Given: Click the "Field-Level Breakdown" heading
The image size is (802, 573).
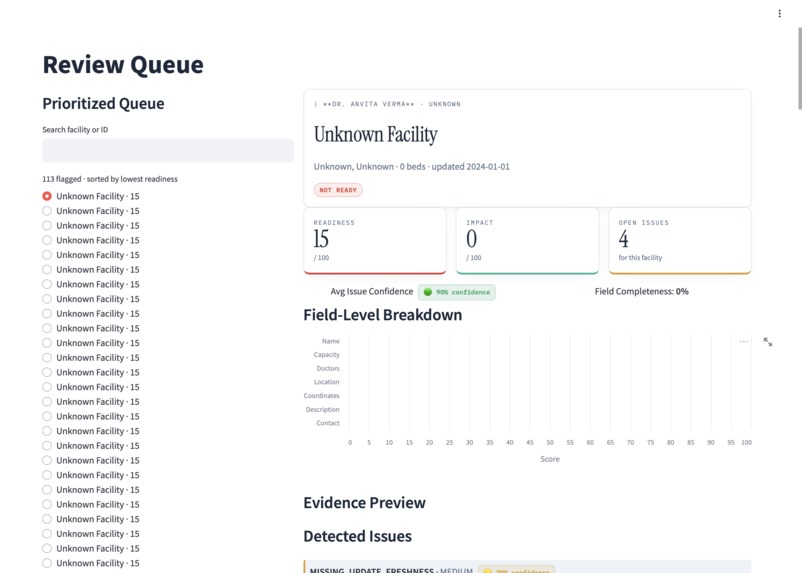Looking at the screenshot, I should pyautogui.click(x=383, y=315).
